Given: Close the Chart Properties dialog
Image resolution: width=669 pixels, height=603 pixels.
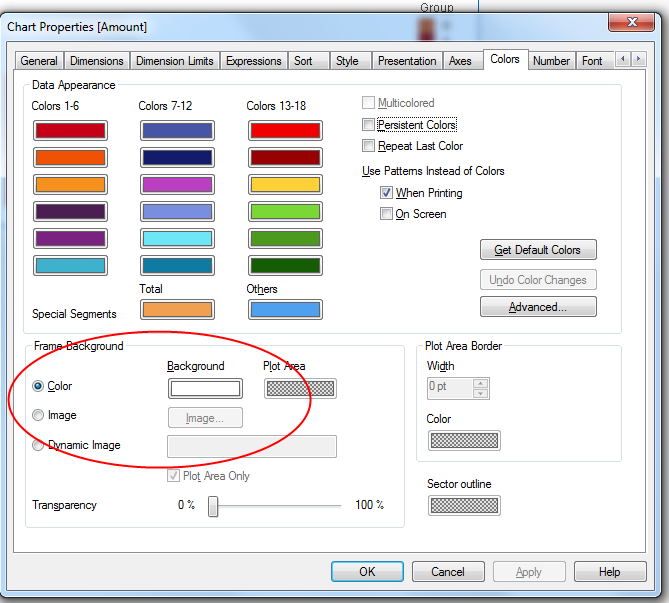Looking at the screenshot, I should [x=631, y=22].
